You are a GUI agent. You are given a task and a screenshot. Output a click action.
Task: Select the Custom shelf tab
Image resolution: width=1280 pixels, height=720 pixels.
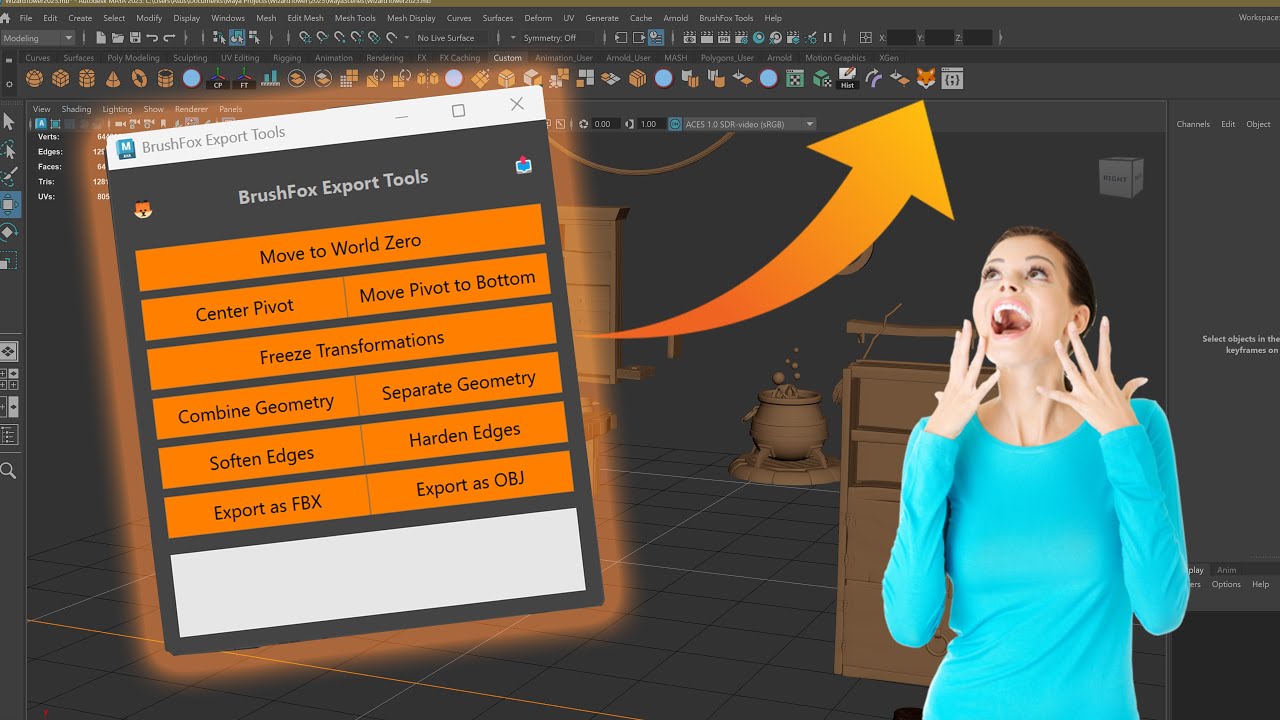[507, 57]
